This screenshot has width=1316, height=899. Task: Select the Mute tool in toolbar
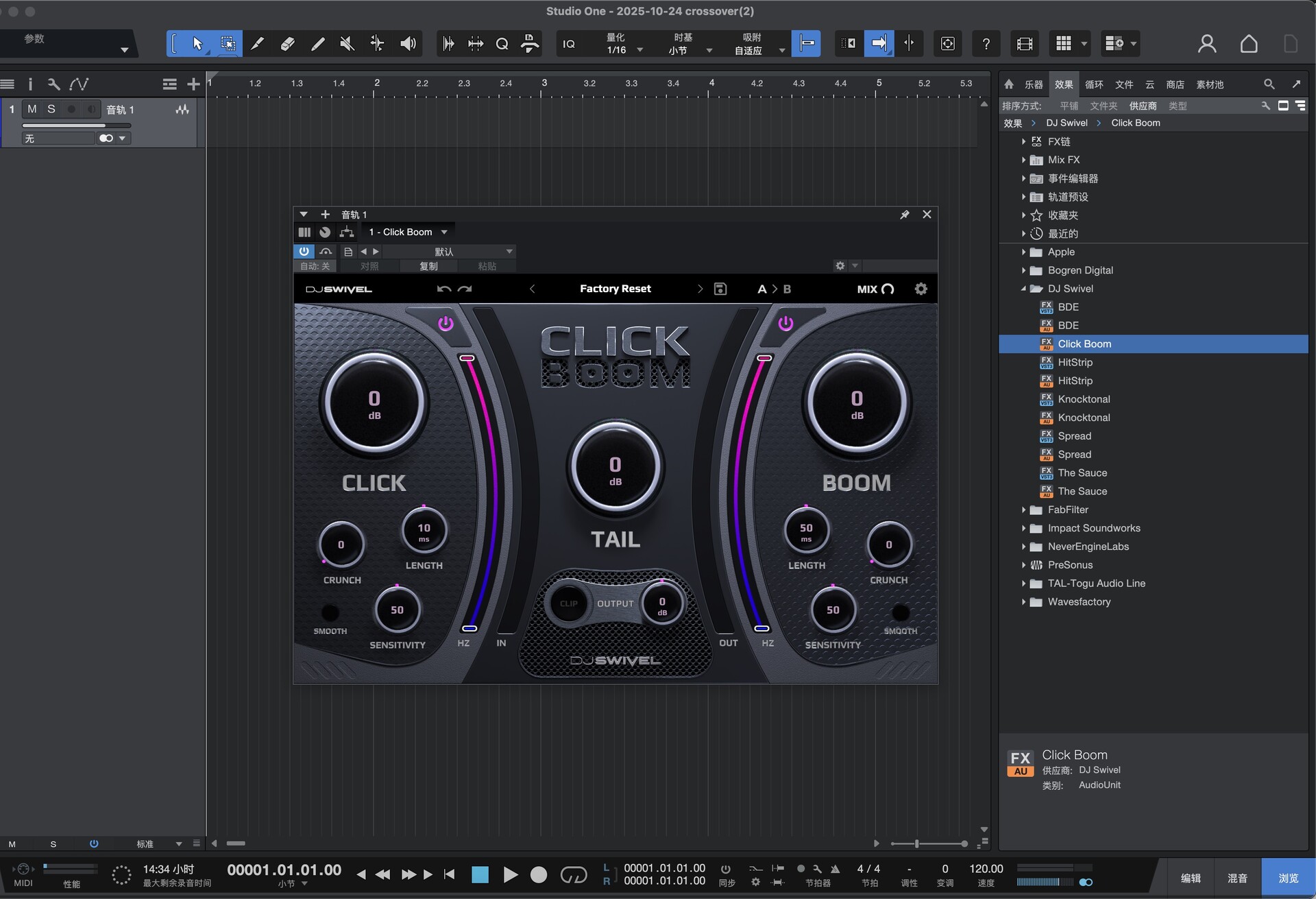tap(348, 44)
